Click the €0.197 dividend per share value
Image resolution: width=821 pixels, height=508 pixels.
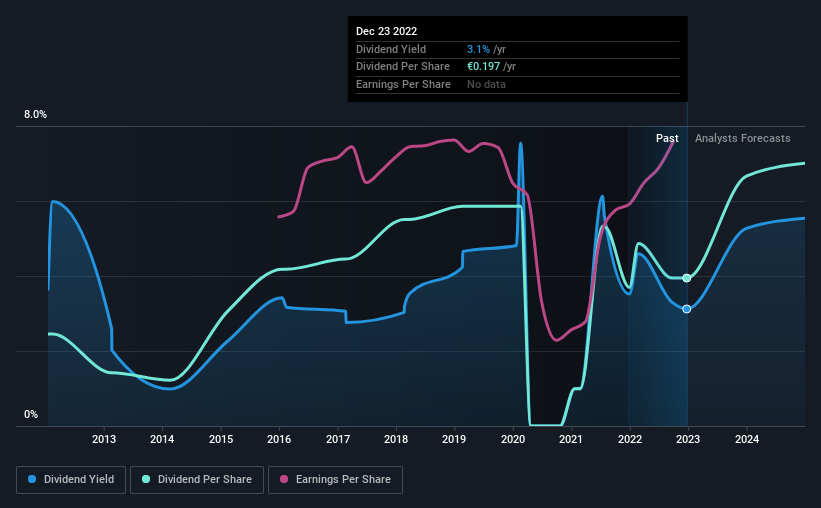pos(483,67)
